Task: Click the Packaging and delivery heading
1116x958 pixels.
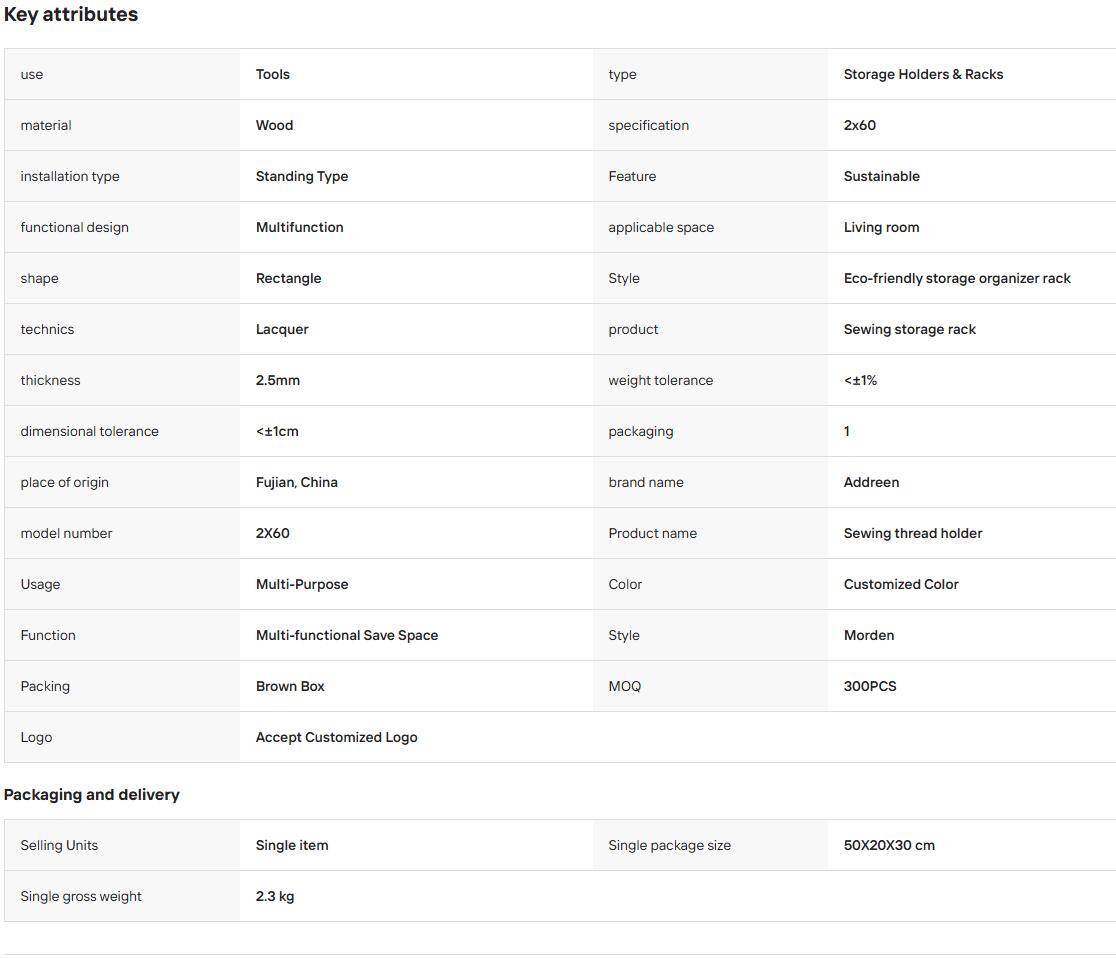Action: 91,795
